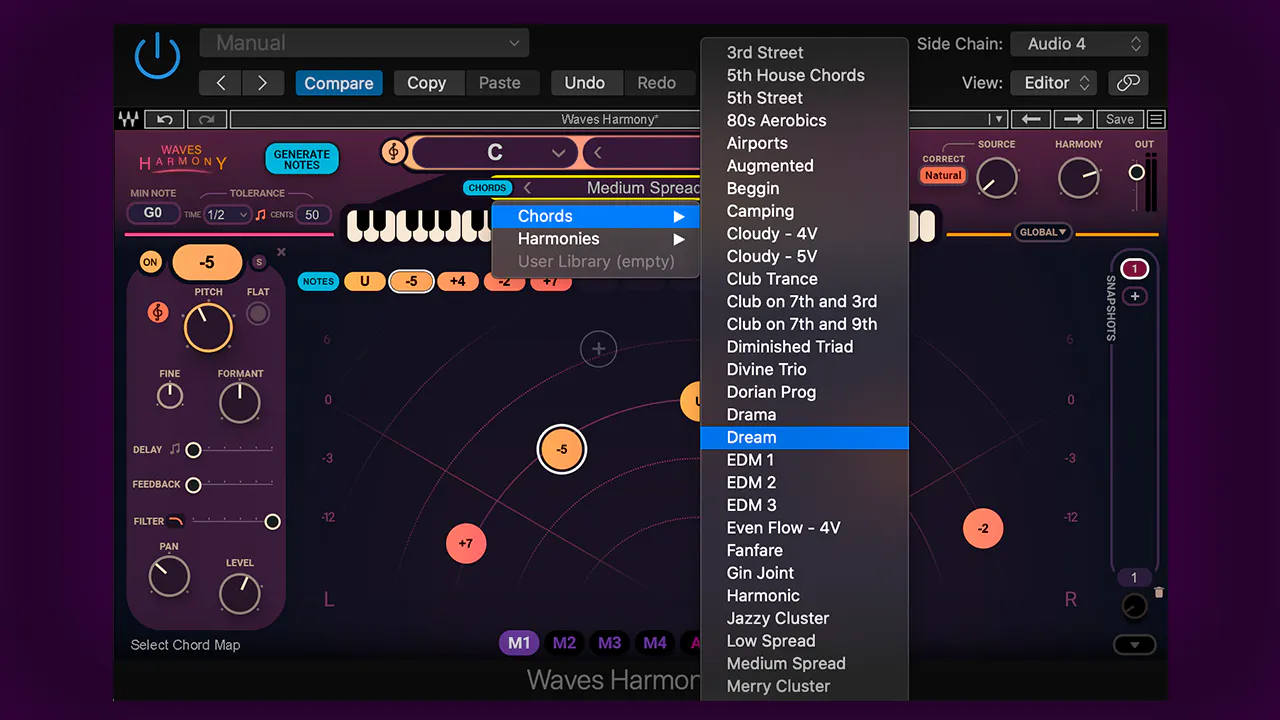The height and width of the screenshot is (720, 1280).
Task: Click the MIN NOTE G0 field
Action: pos(153,213)
